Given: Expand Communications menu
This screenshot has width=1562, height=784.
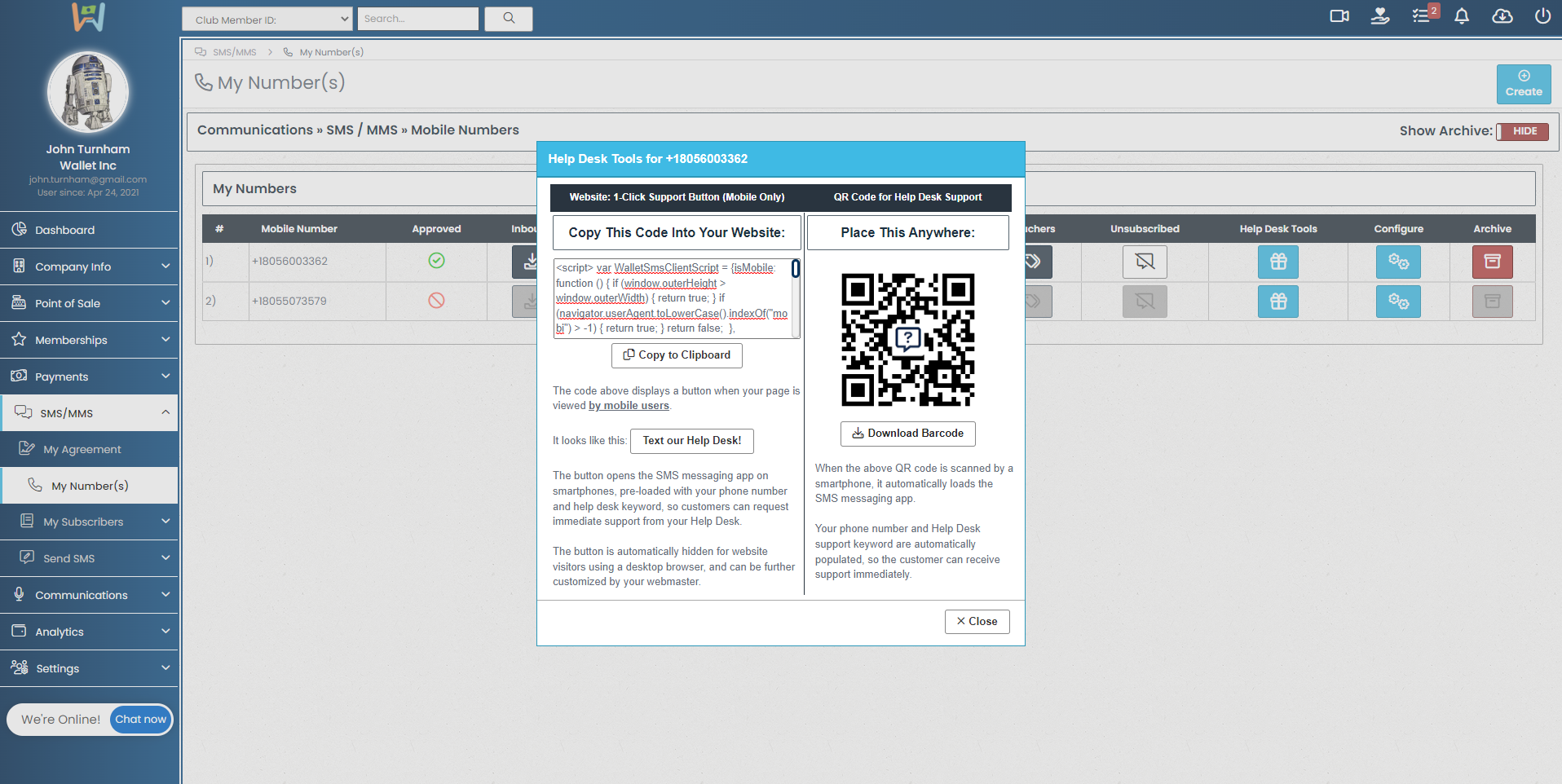Looking at the screenshot, I should pyautogui.click(x=89, y=595).
